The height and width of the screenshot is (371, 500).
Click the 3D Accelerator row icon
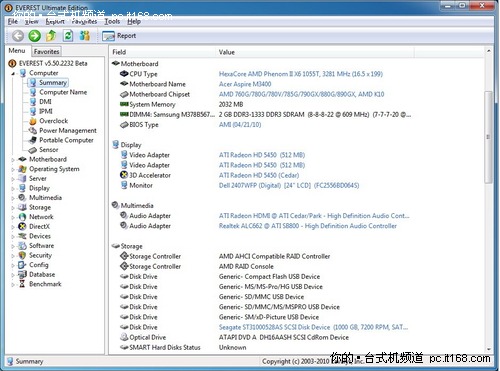[124, 175]
